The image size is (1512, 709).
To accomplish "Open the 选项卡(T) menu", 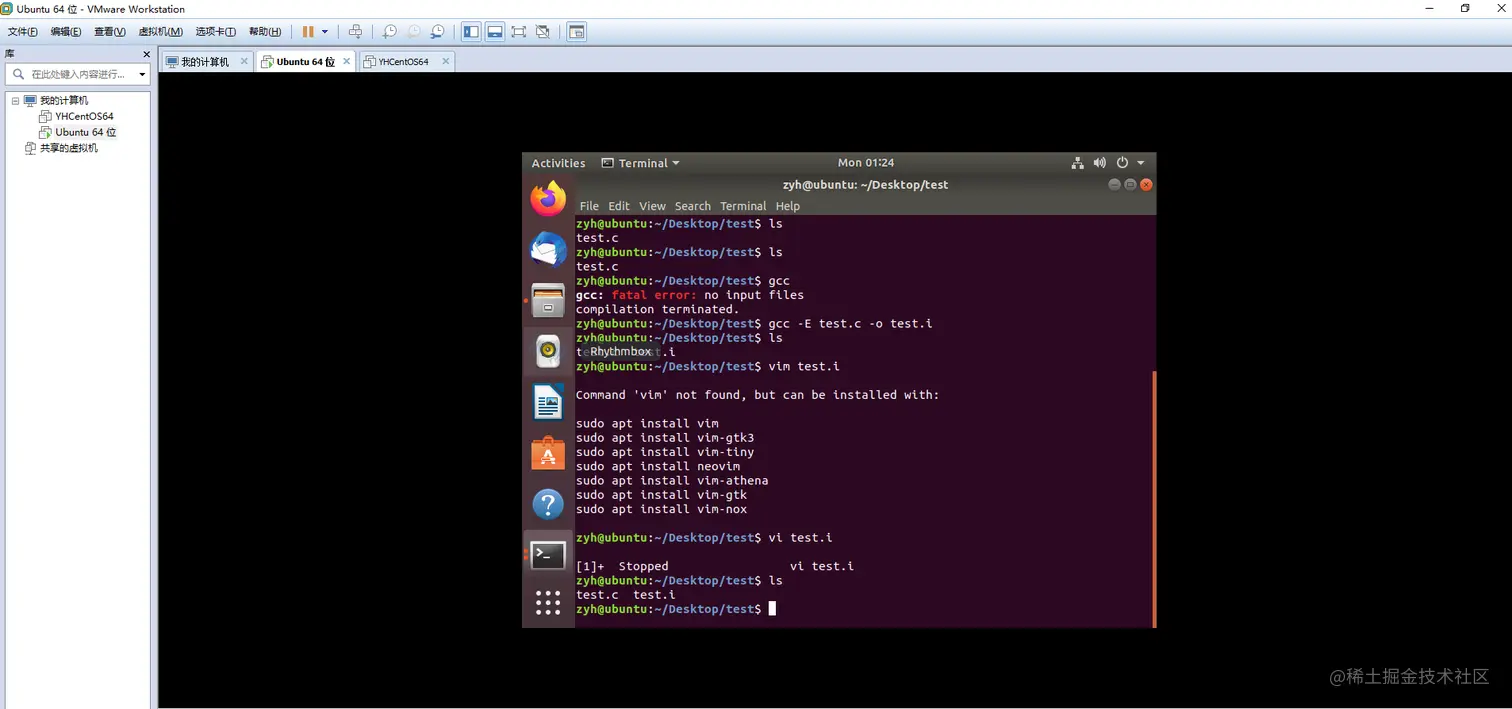I will click(x=216, y=32).
